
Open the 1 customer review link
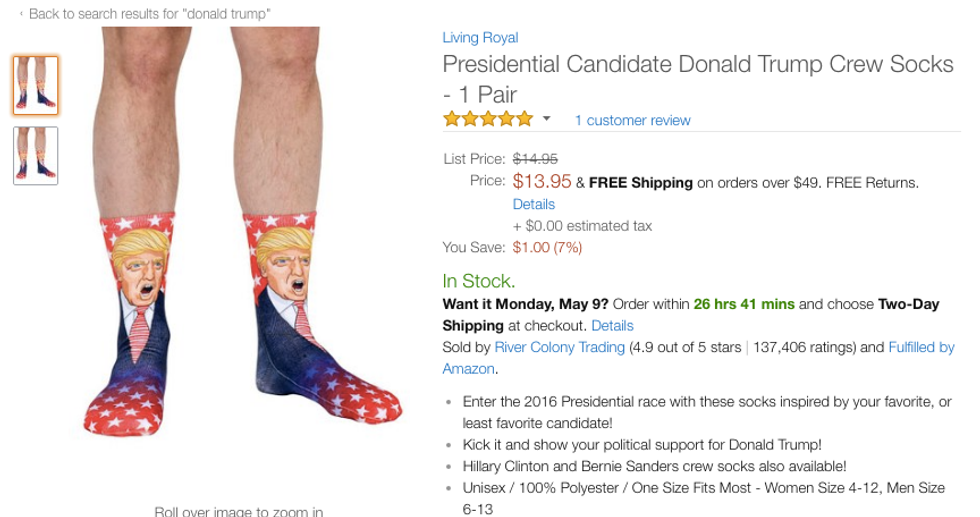coord(632,120)
